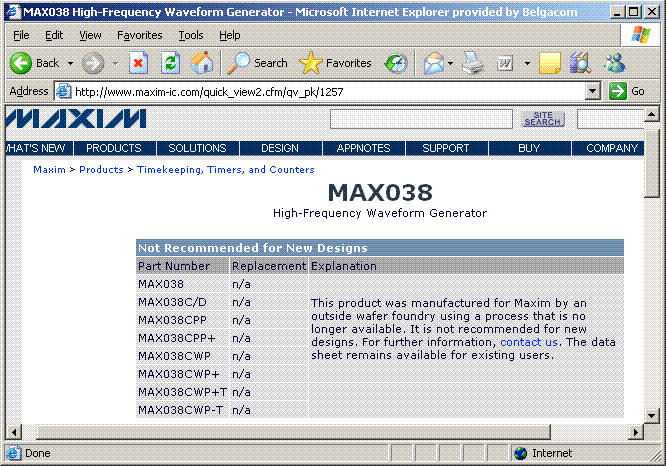666x466 pixels.
Task: Click the second search box right of SITE SEARCH
Action: pos(611,119)
